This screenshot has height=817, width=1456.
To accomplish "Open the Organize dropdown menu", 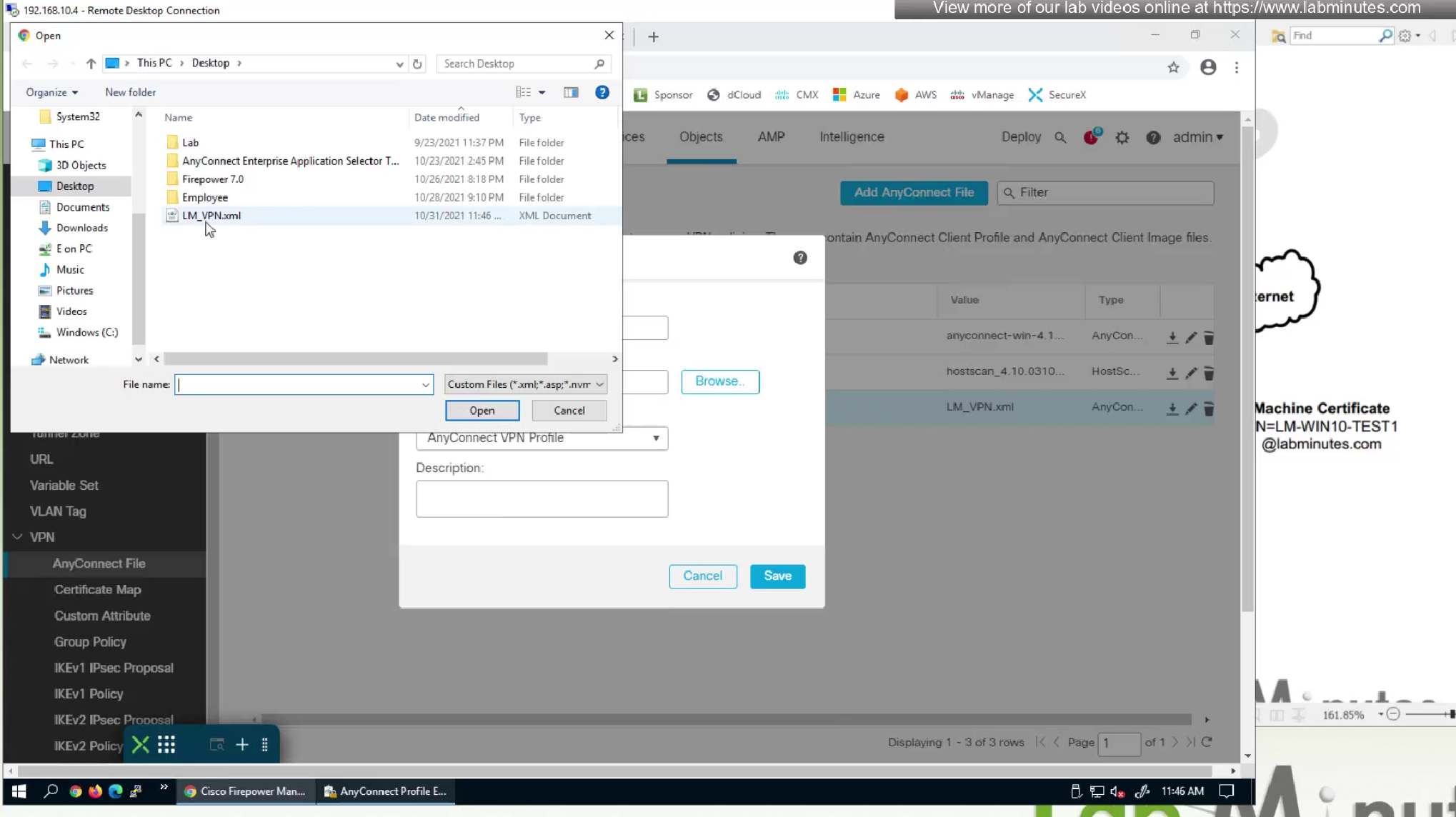I will 51,92.
